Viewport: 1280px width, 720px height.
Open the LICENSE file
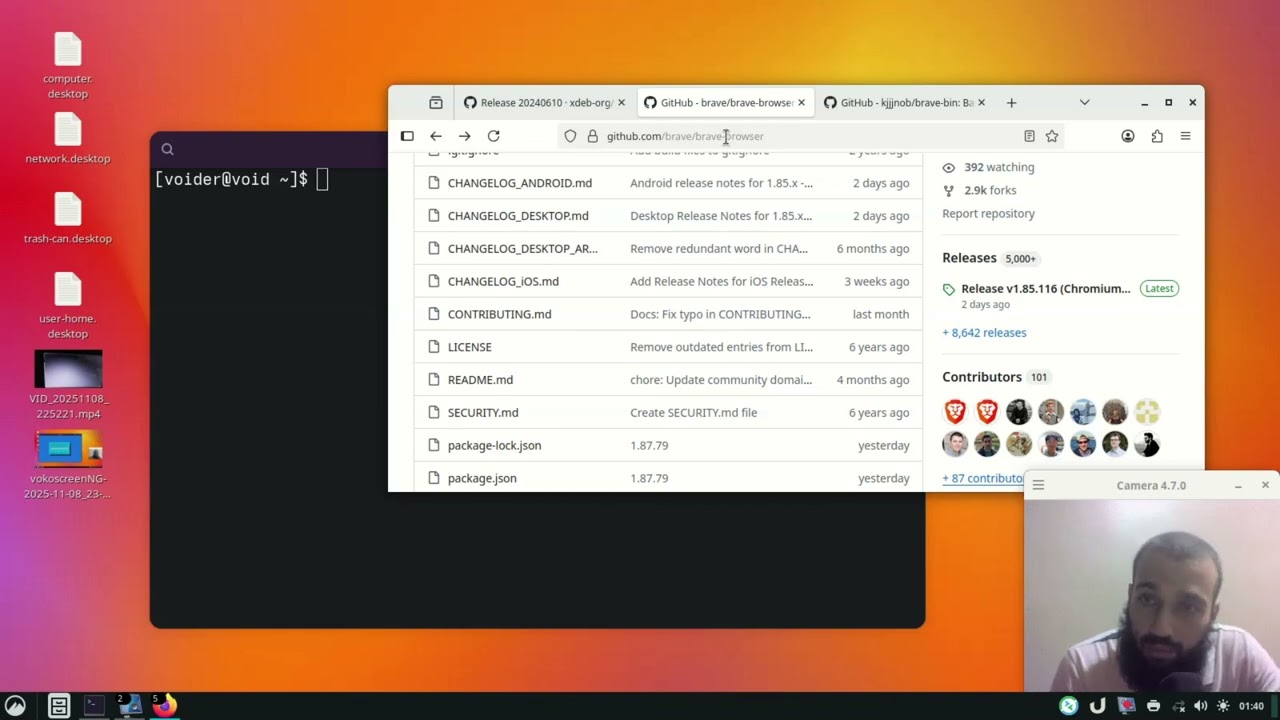[469, 347]
